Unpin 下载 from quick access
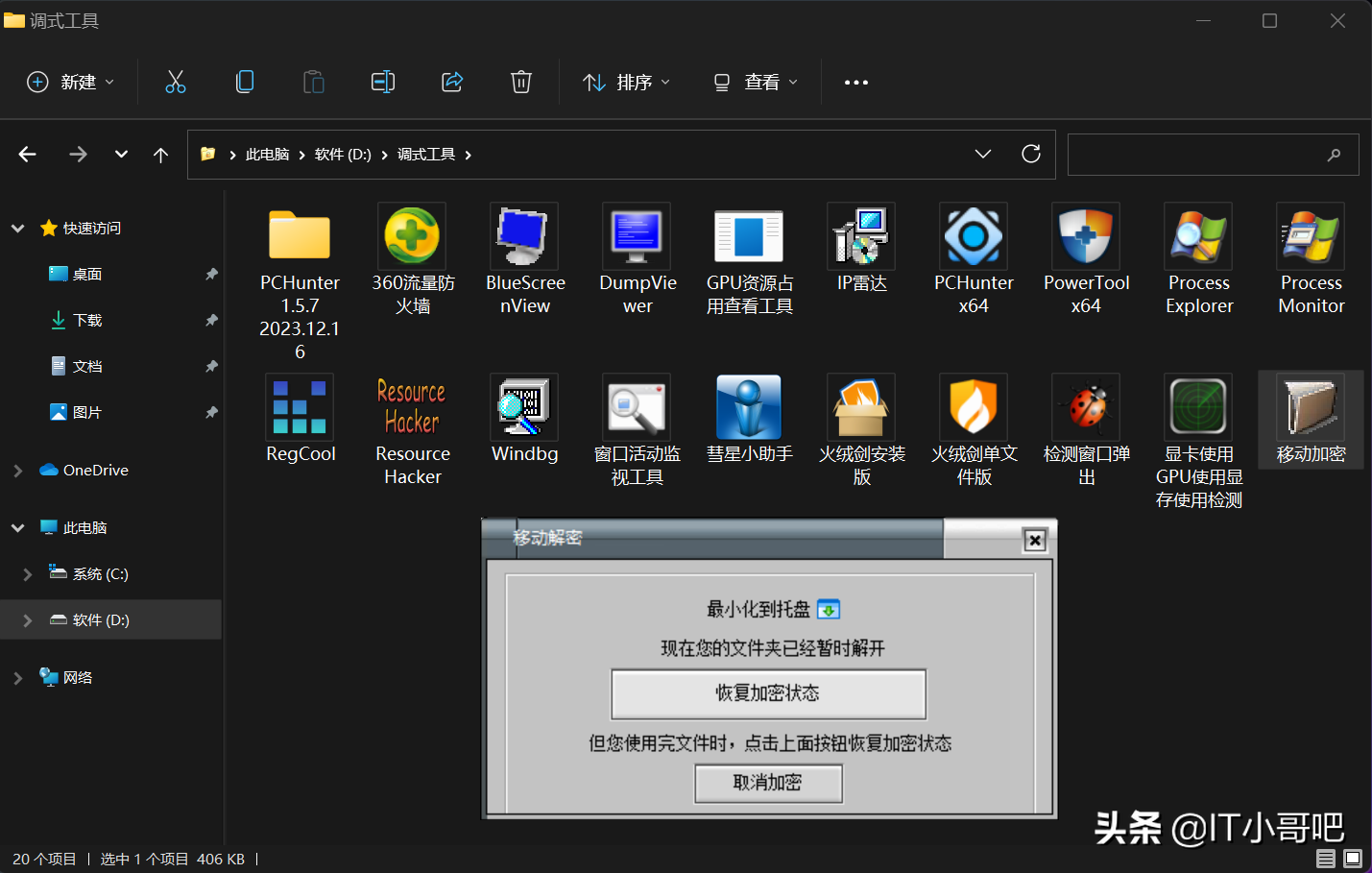1372x873 pixels. 210,320
